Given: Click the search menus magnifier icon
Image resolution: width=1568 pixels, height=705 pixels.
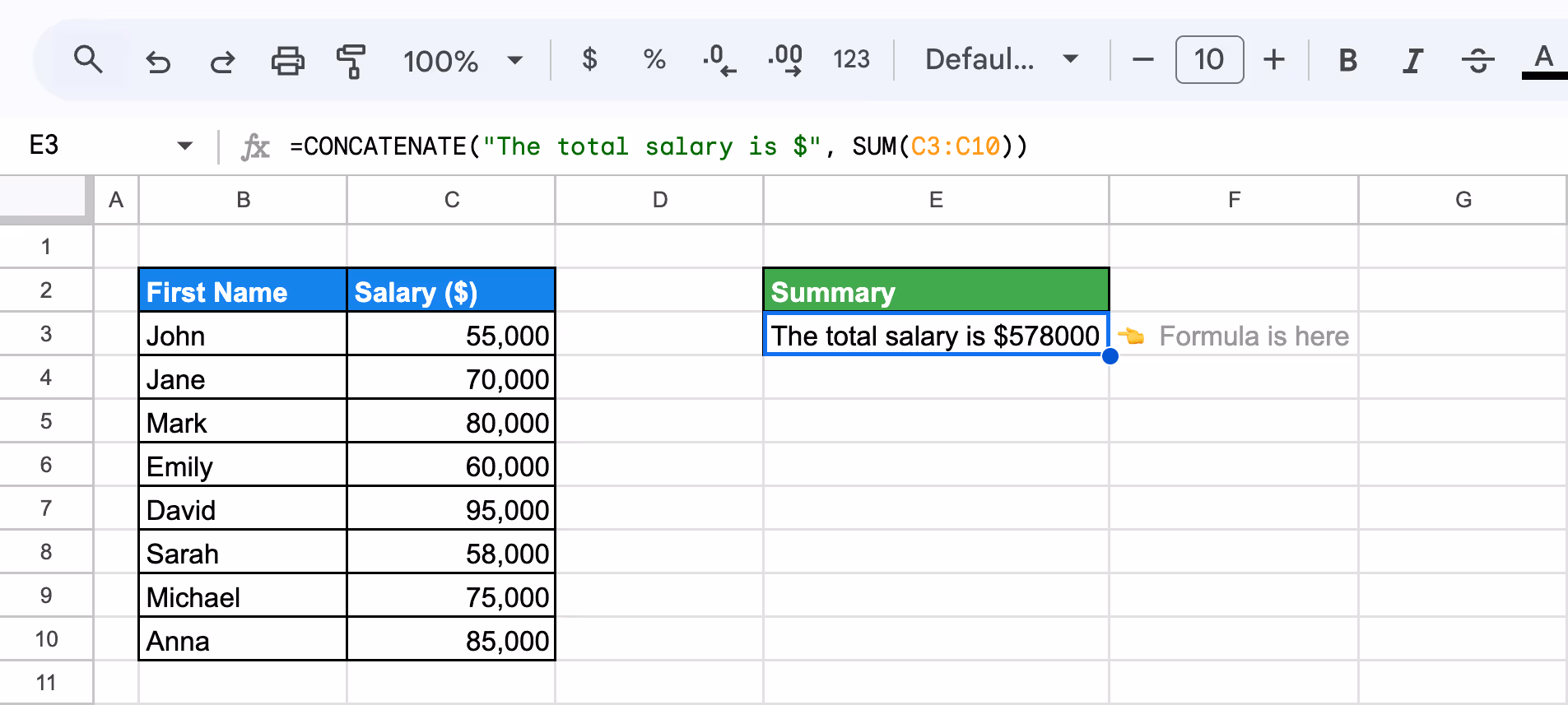Looking at the screenshot, I should point(88,60).
